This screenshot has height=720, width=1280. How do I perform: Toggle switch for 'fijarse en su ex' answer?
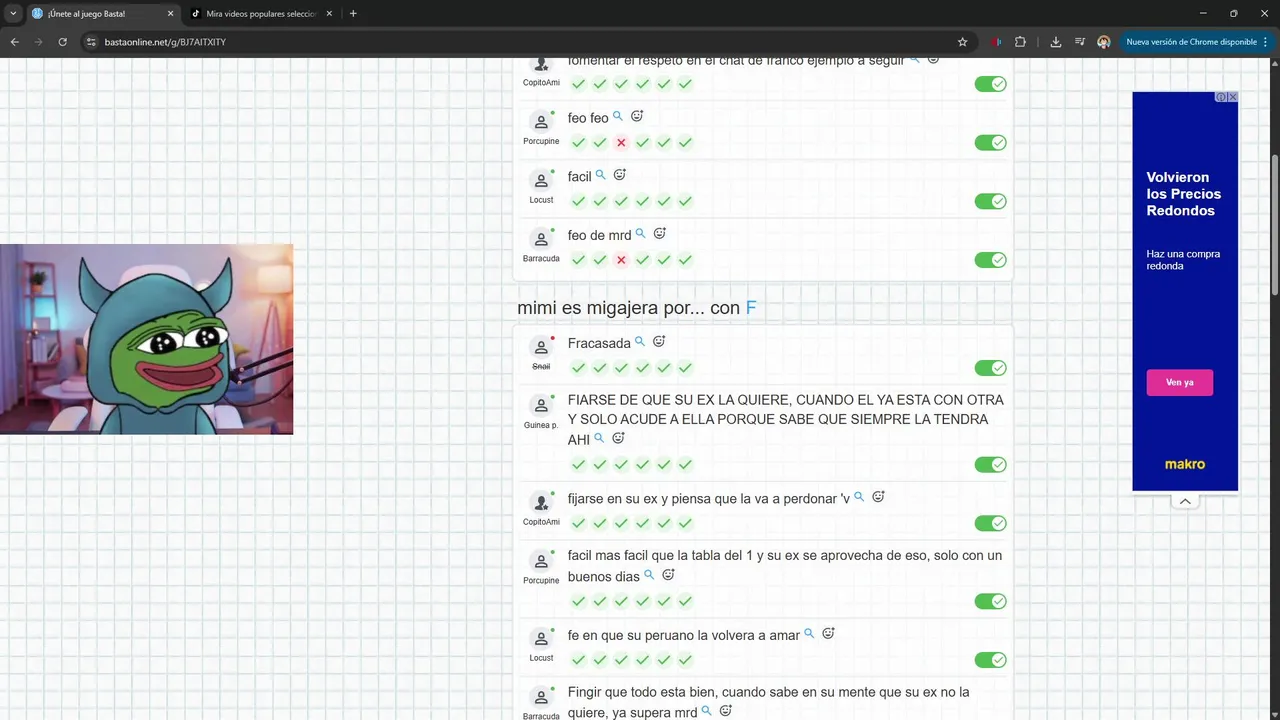click(990, 523)
